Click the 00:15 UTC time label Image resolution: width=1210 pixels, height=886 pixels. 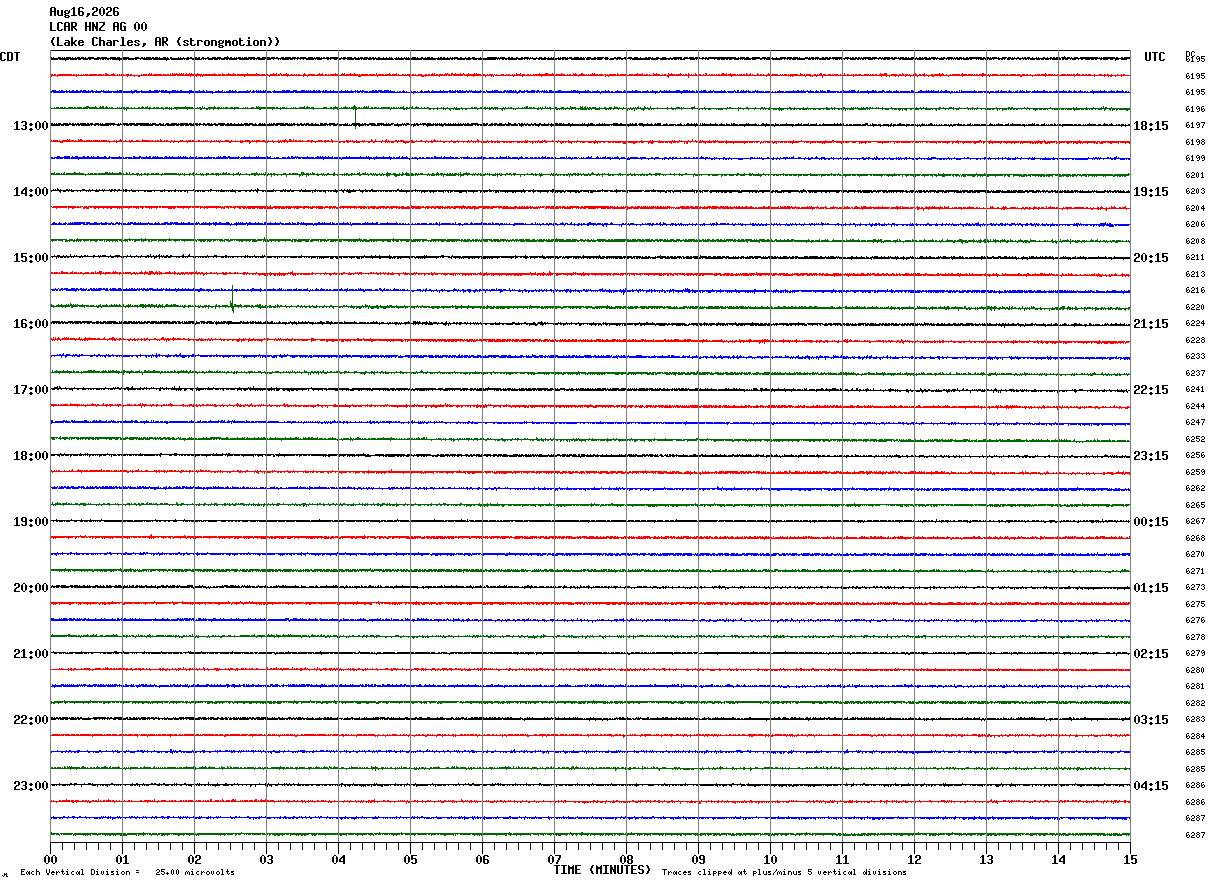(x=1151, y=522)
